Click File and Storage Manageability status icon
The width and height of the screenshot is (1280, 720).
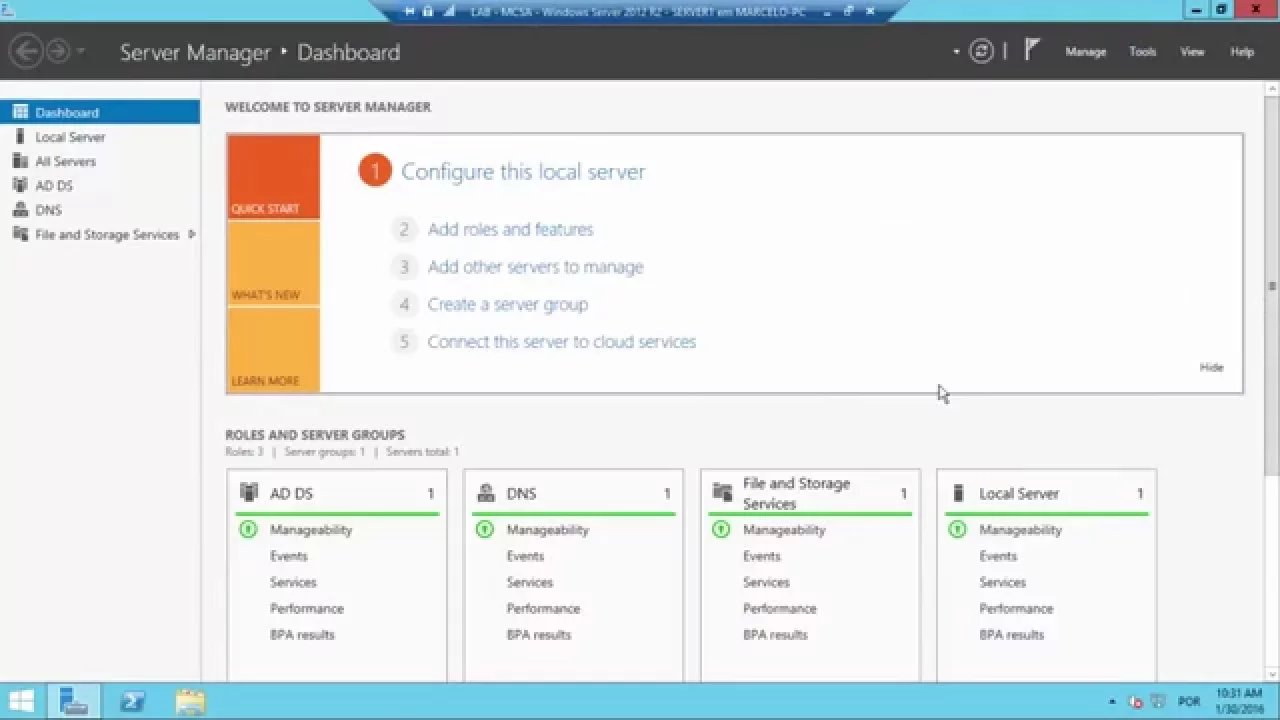click(721, 529)
